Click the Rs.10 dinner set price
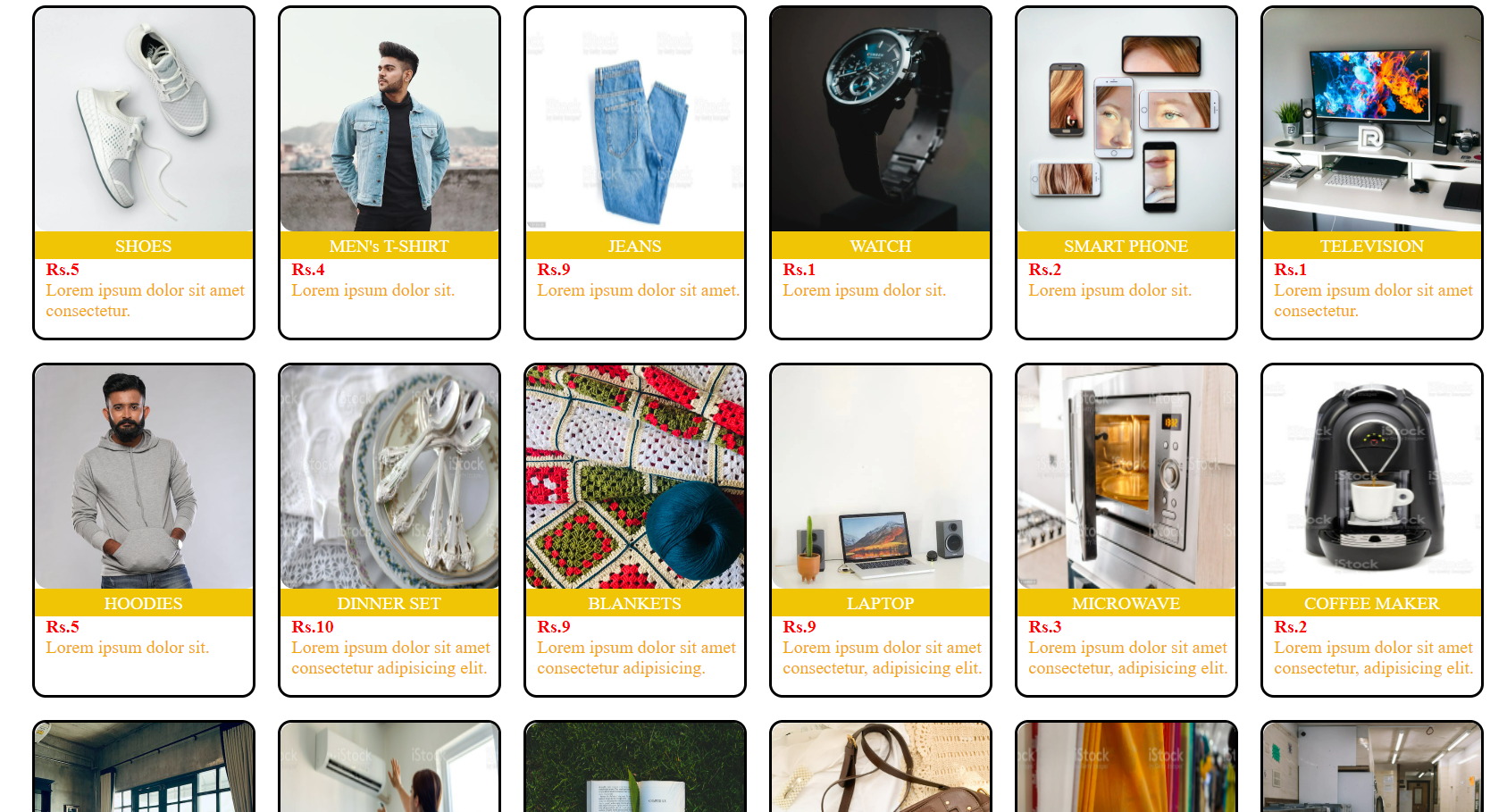 313,627
